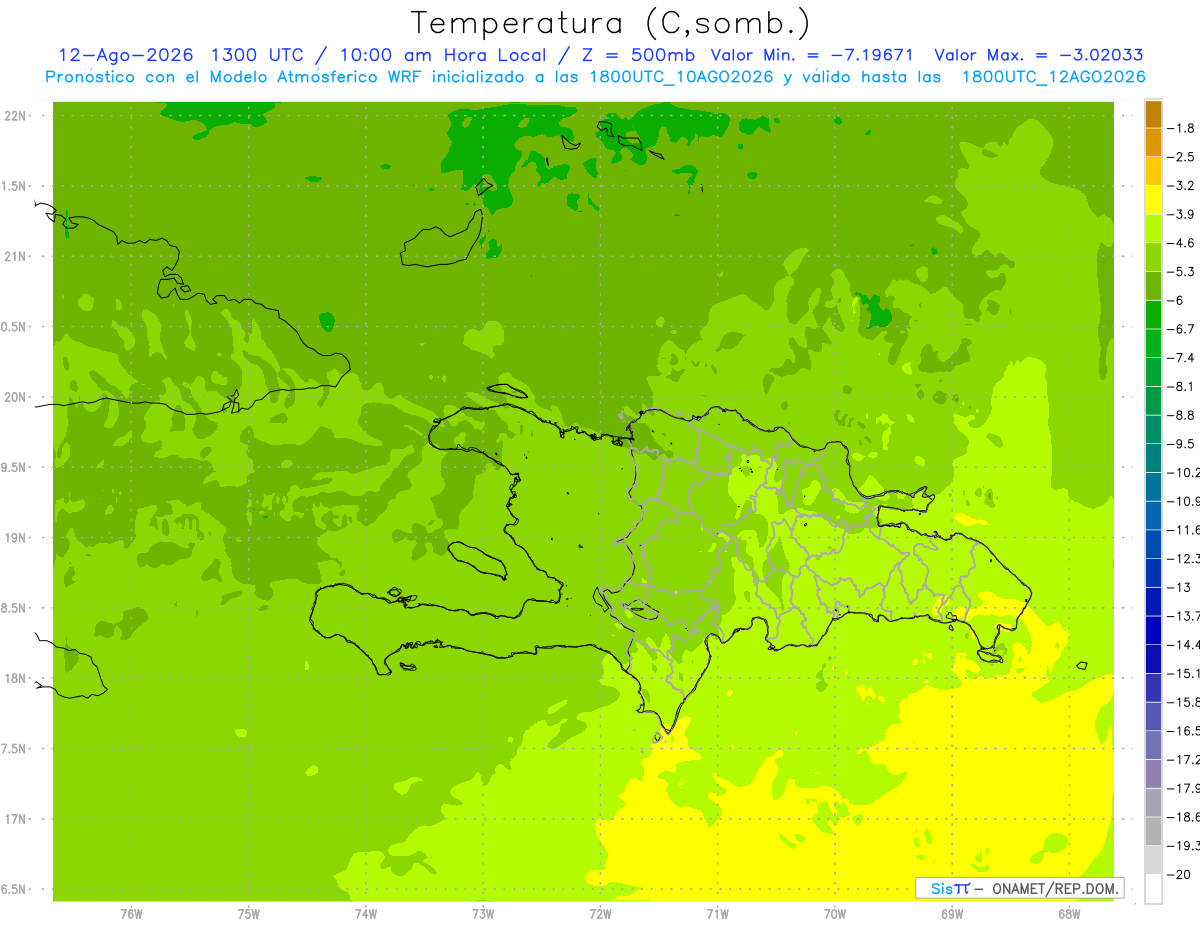Click the '74W' longitude label
Screen dimensions: 1200x927
click(366, 913)
